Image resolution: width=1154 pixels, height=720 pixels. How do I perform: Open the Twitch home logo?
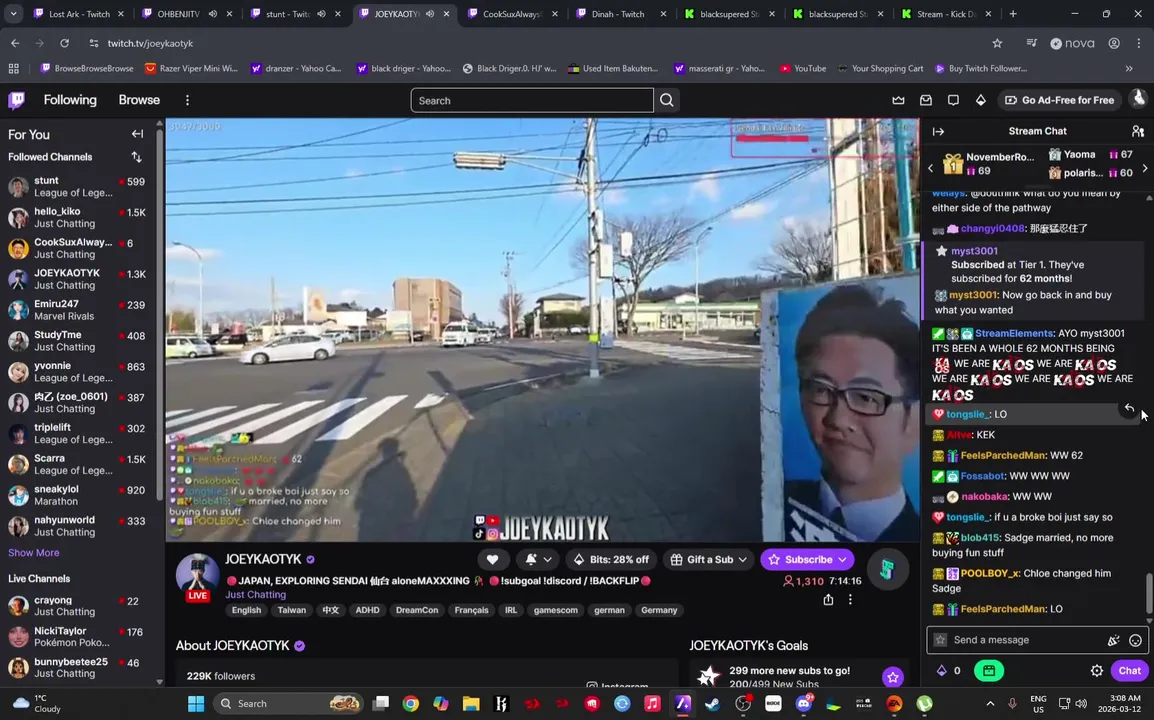click(x=16, y=99)
